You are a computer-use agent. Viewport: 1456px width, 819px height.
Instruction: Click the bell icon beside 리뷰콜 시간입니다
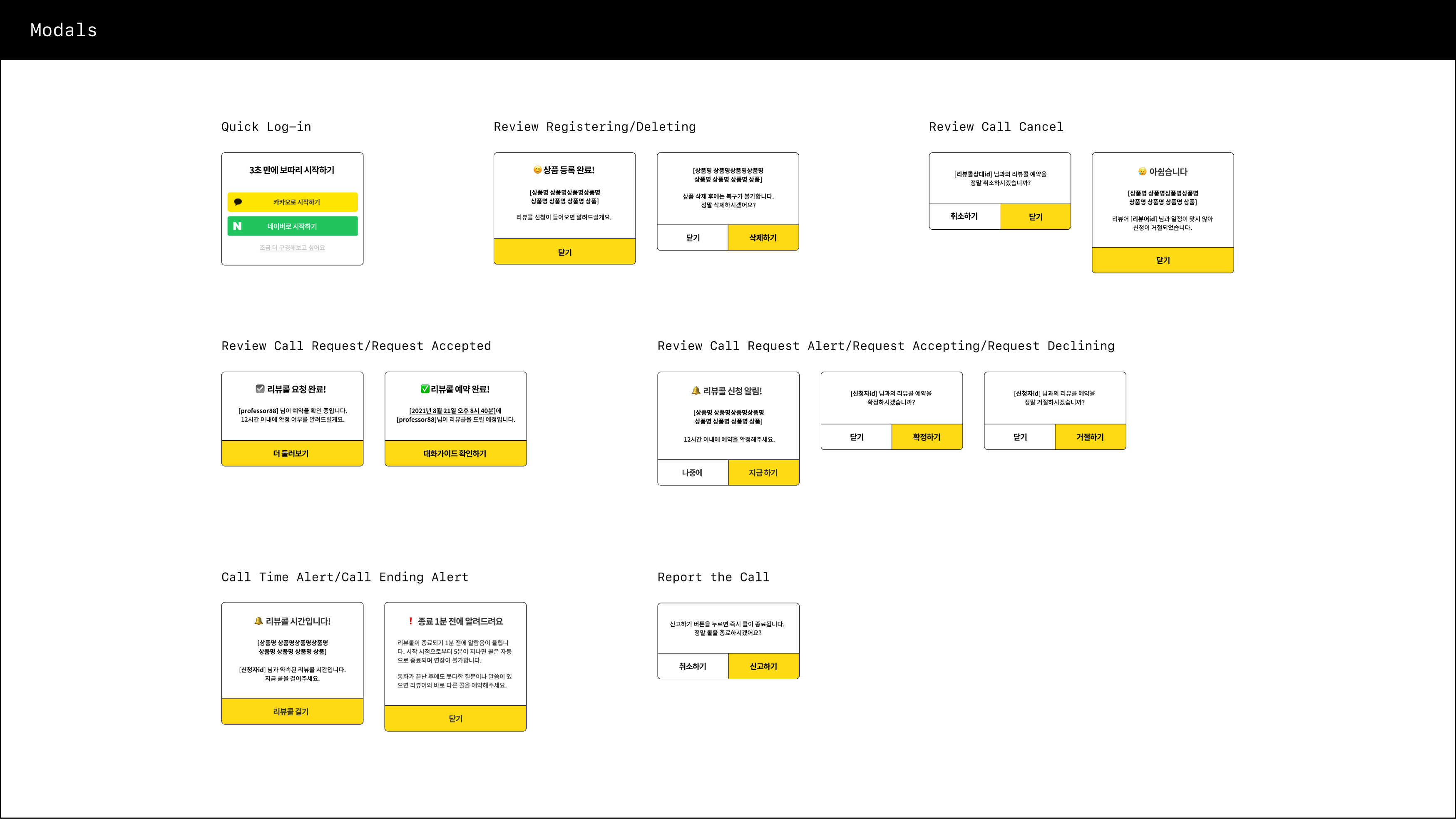[x=258, y=620]
